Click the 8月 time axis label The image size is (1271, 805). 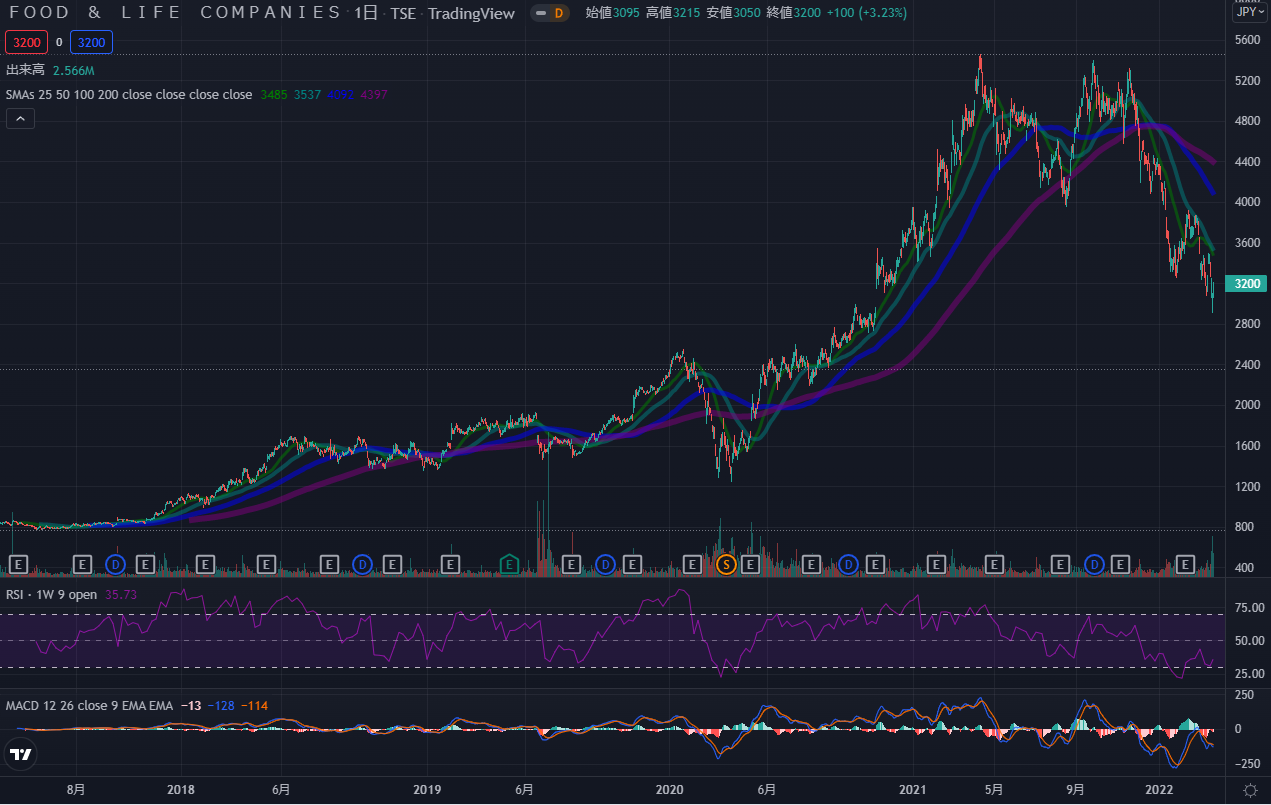[75, 790]
